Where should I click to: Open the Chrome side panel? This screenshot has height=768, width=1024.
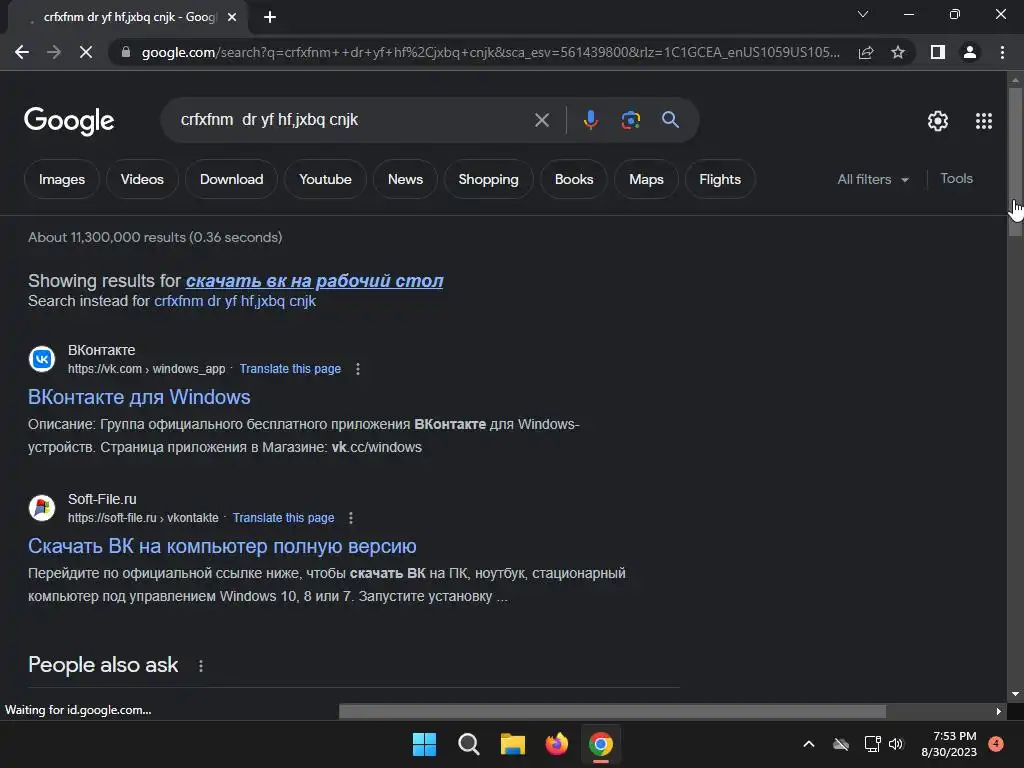(938, 52)
